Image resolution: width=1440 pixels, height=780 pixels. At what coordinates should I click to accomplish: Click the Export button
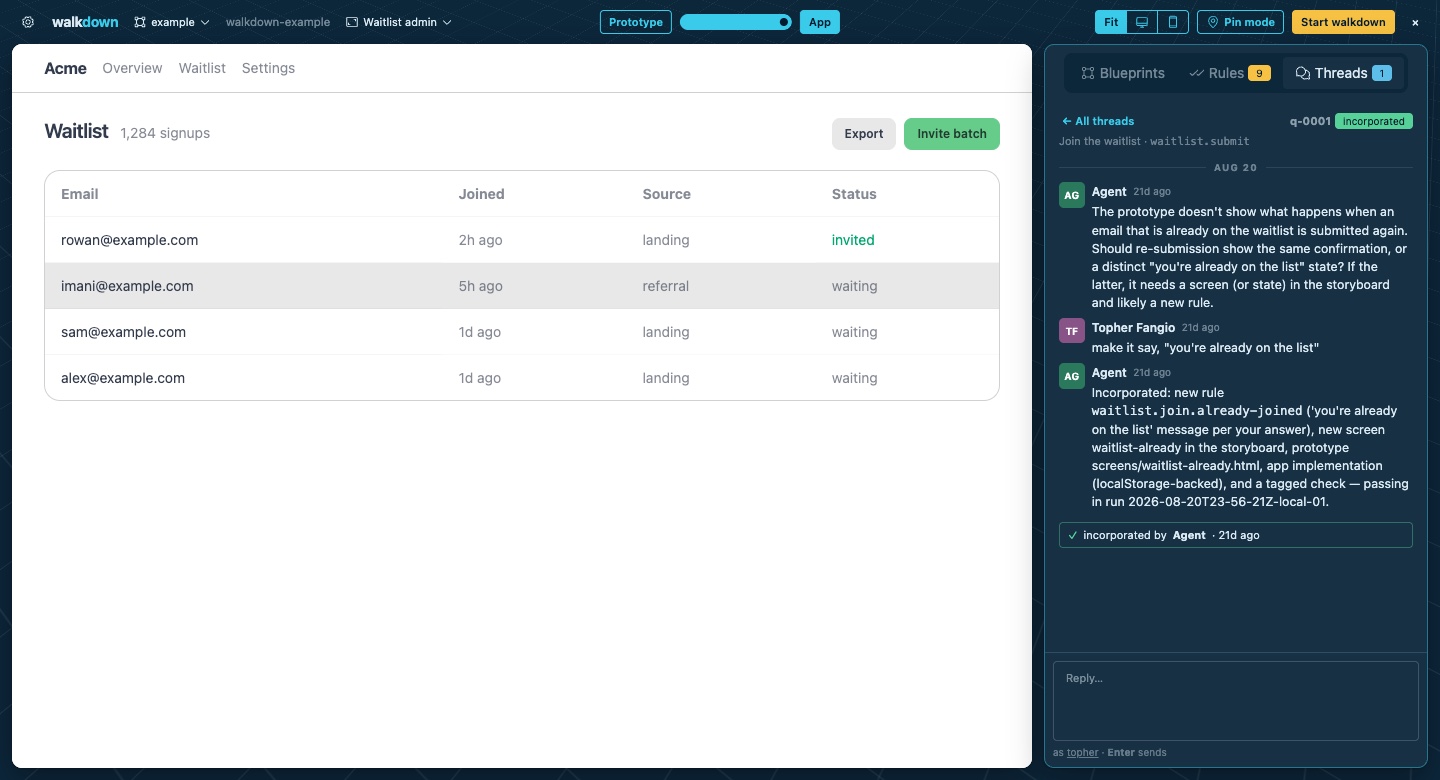pyautogui.click(x=864, y=134)
